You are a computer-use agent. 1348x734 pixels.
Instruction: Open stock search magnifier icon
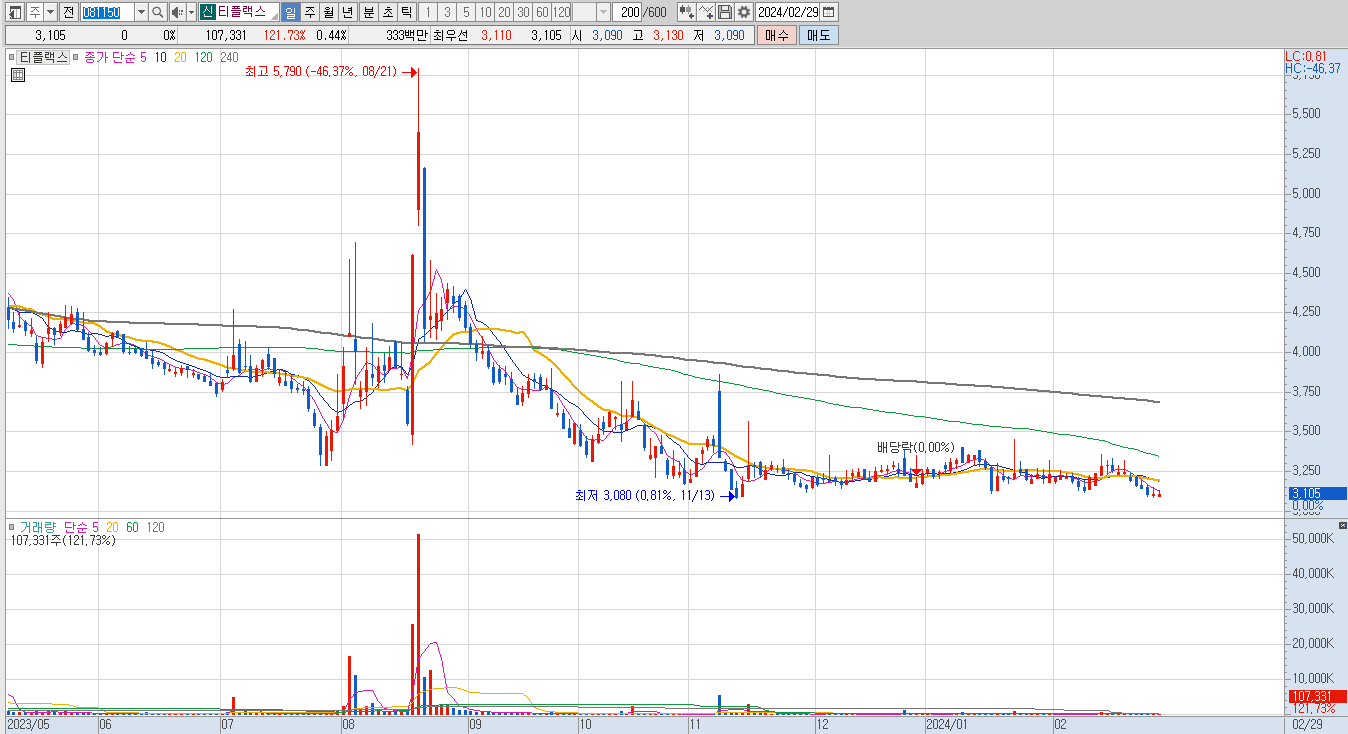pos(157,12)
